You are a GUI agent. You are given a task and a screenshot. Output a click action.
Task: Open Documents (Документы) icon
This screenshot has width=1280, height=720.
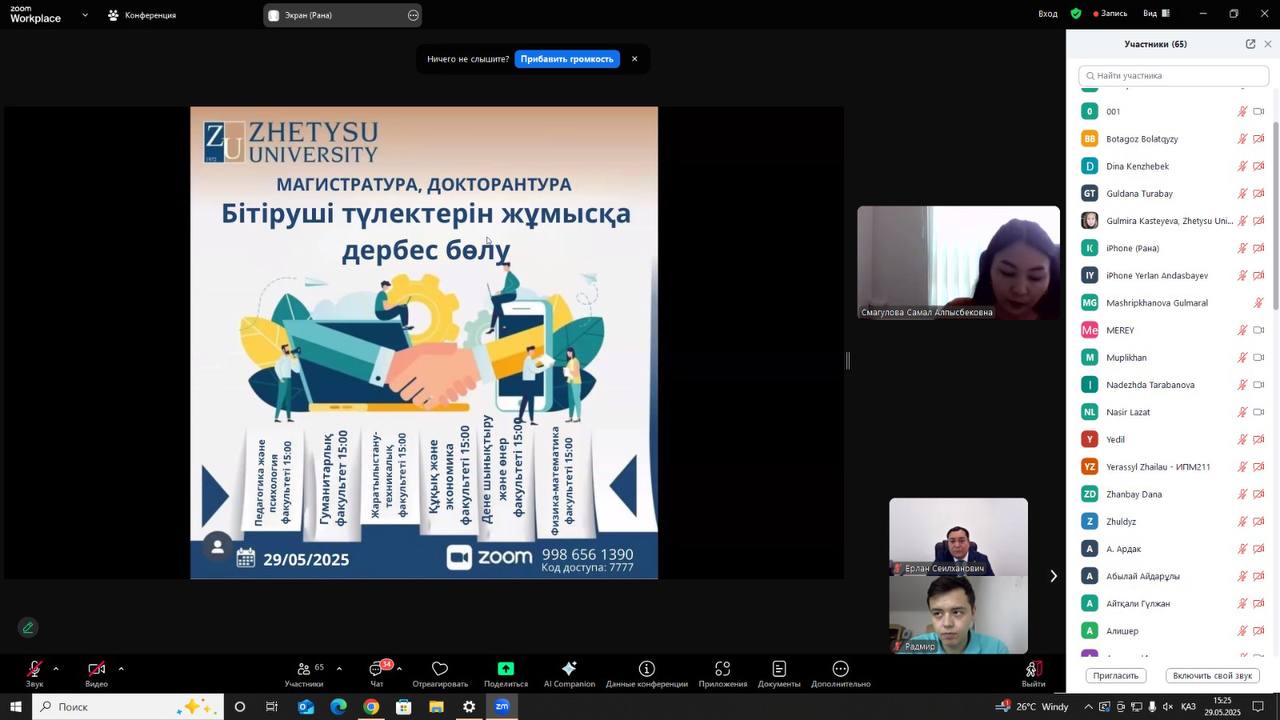779,669
